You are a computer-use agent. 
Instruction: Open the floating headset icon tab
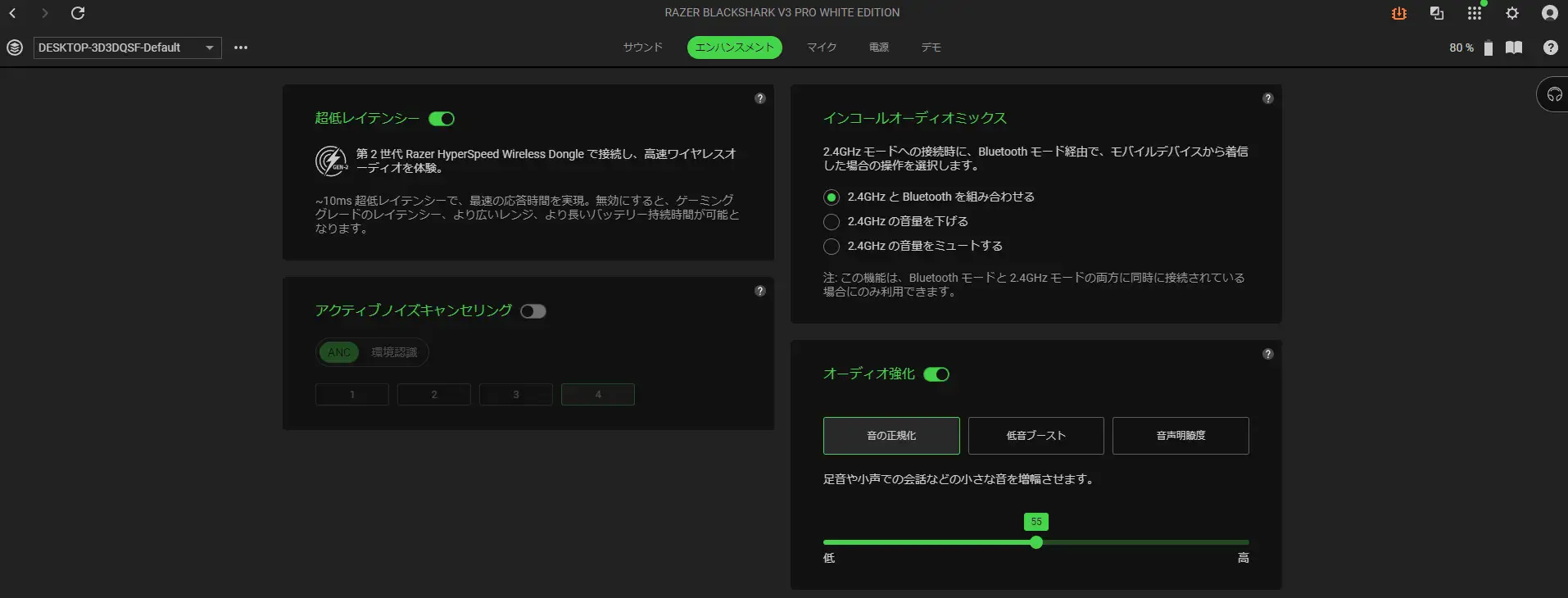(1553, 95)
